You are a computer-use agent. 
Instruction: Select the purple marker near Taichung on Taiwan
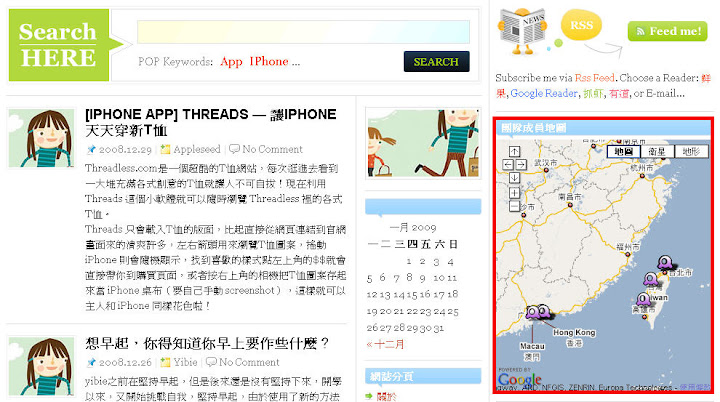pos(650,279)
